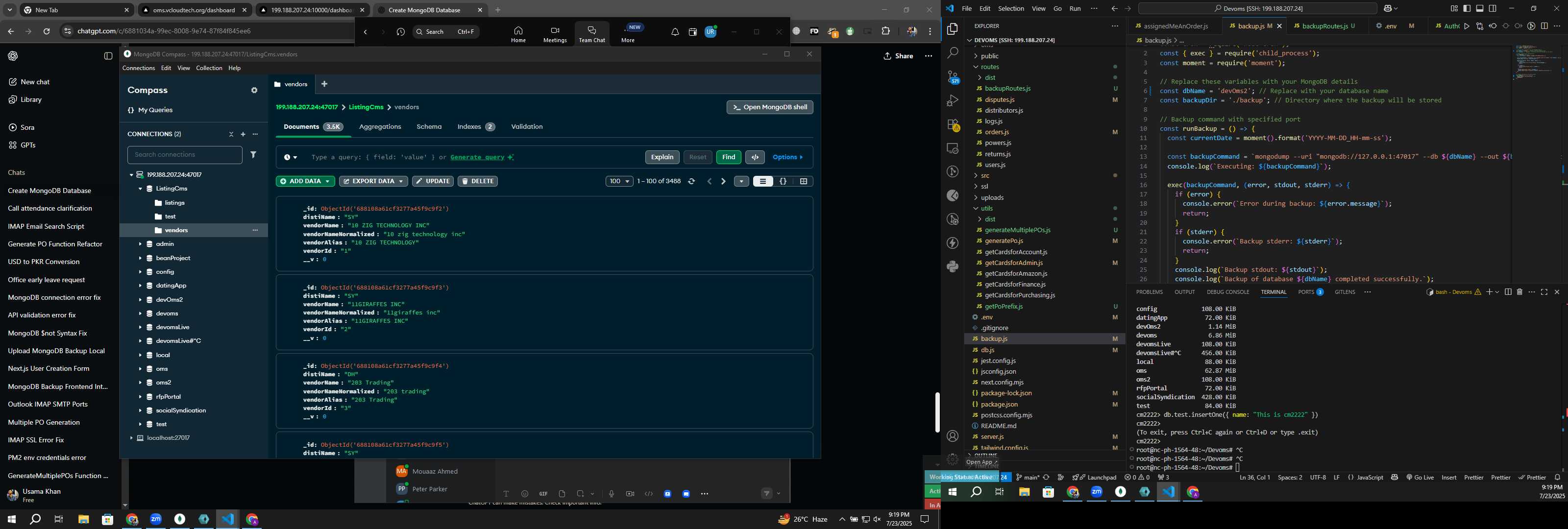The image size is (1568, 529).
Task: Select the listings collection in Compass tree
Action: click(x=175, y=203)
